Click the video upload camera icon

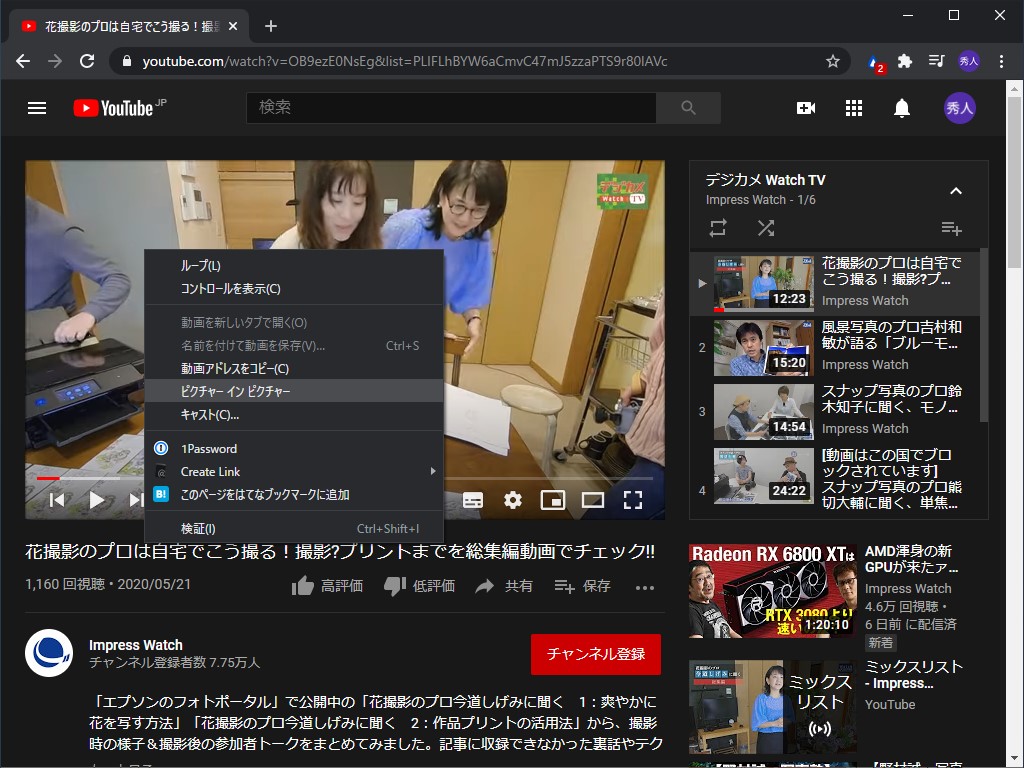pyautogui.click(x=806, y=108)
